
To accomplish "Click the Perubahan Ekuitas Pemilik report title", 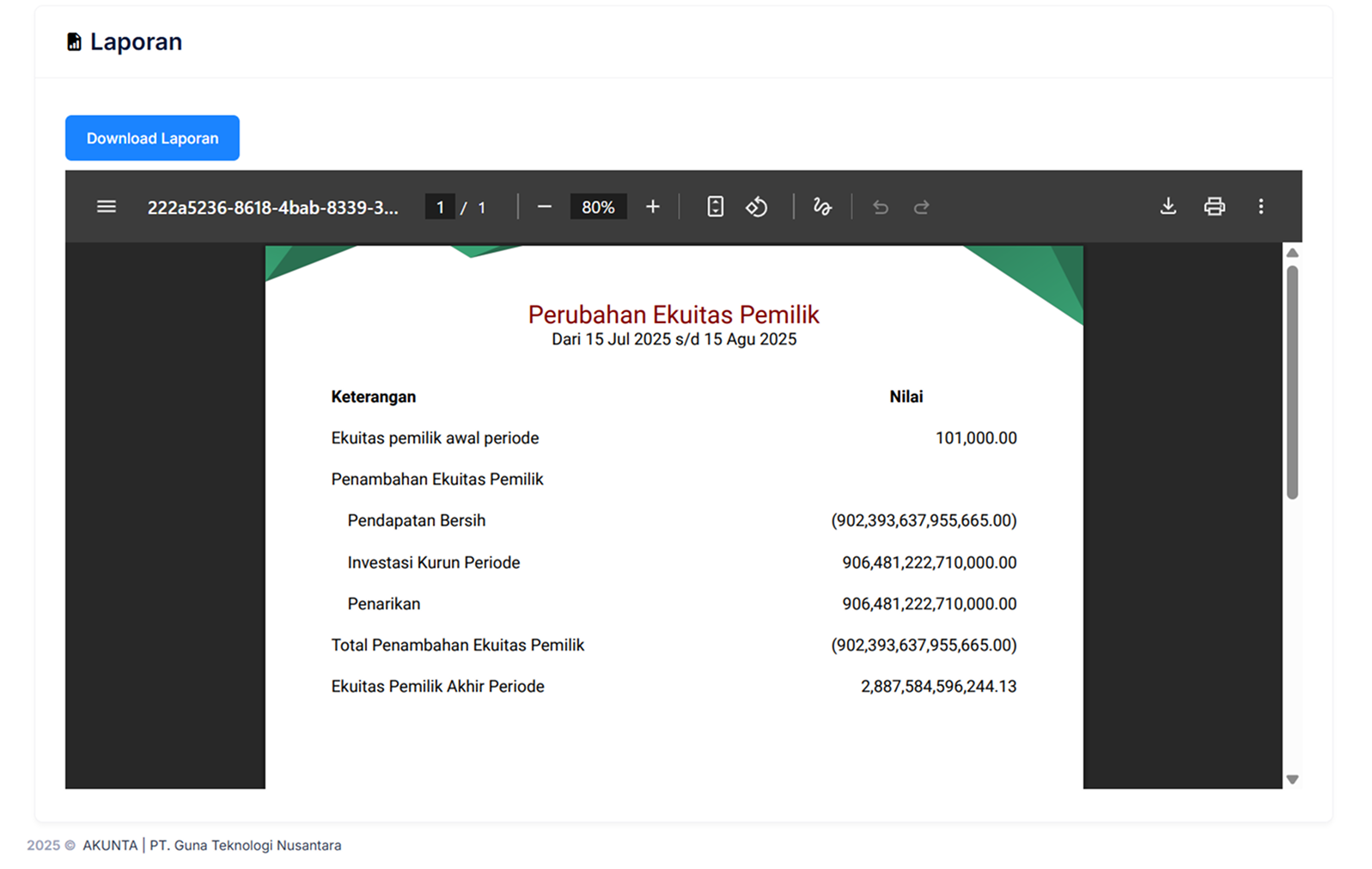I will tap(674, 315).
